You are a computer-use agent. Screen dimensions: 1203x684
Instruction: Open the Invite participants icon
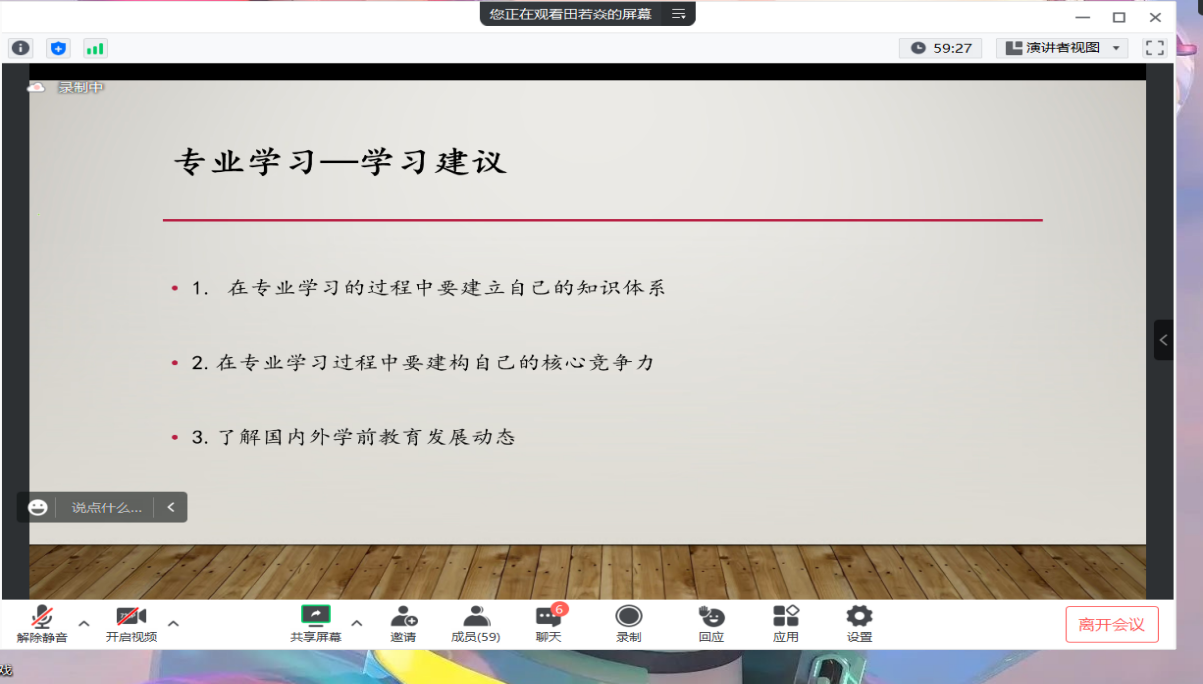click(403, 624)
